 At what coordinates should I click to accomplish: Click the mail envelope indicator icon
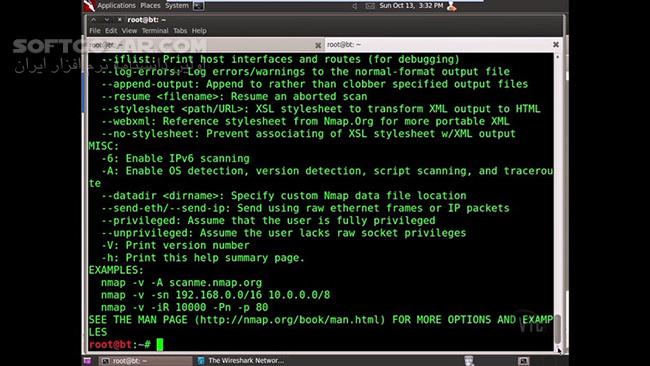[x=370, y=6]
